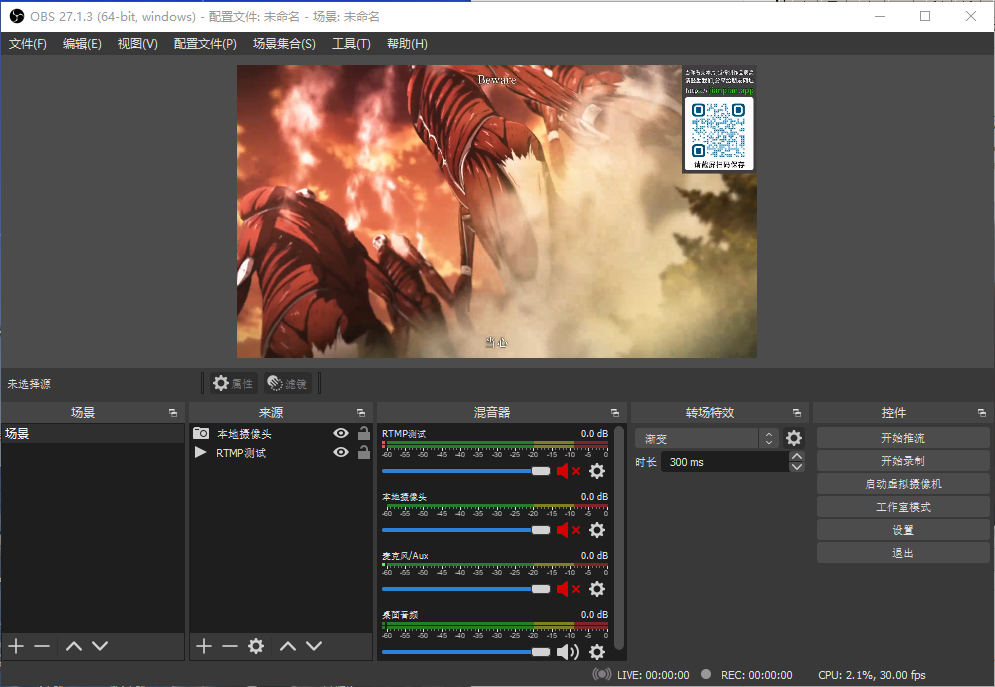Image resolution: width=995 pixels, height=687 pixels.
Task: Open the 渐变 transition dropdown
Action: [706, 438]
